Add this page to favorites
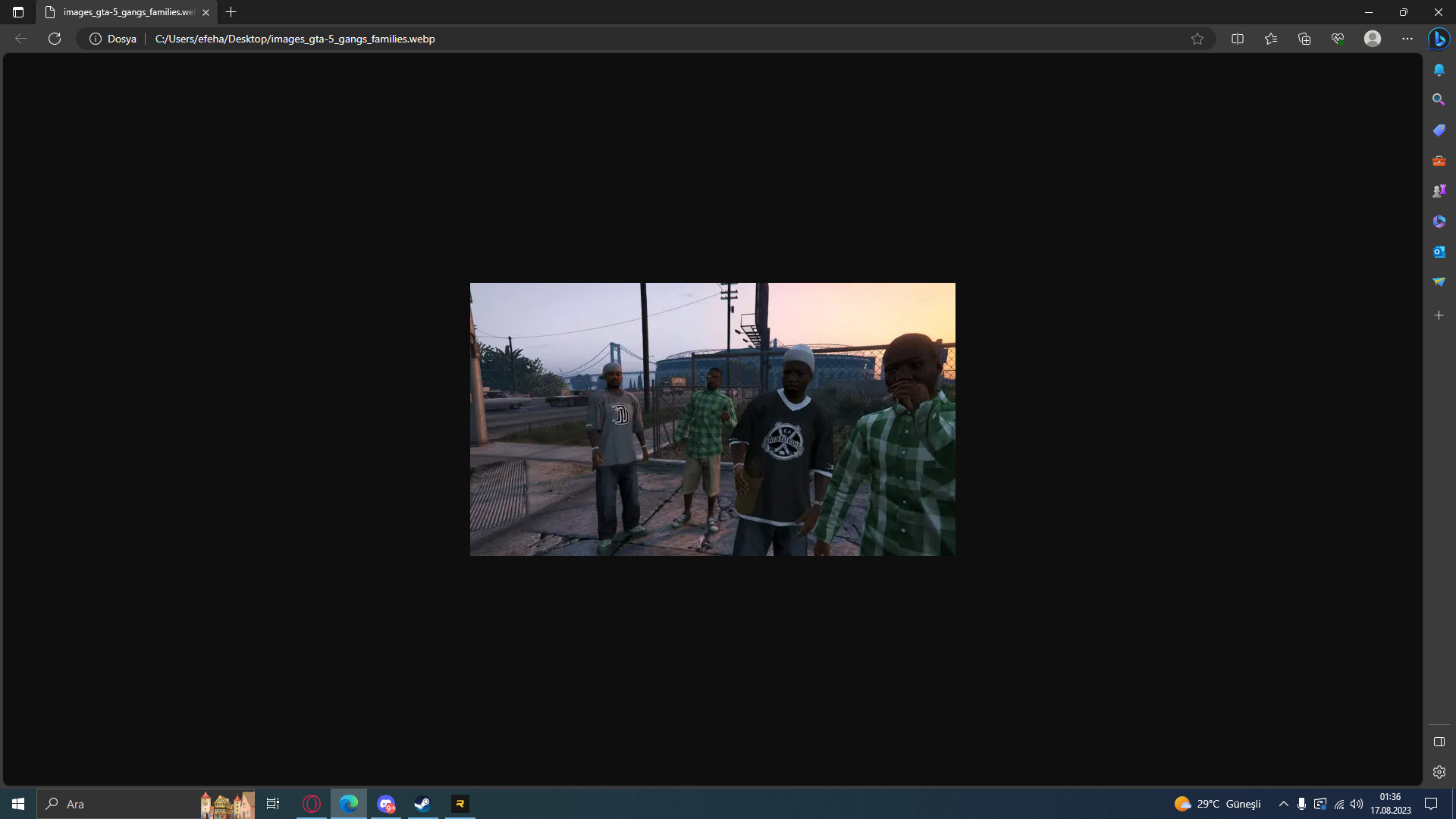Screen dimensions: 1456x819 [x=1197, y=39]
